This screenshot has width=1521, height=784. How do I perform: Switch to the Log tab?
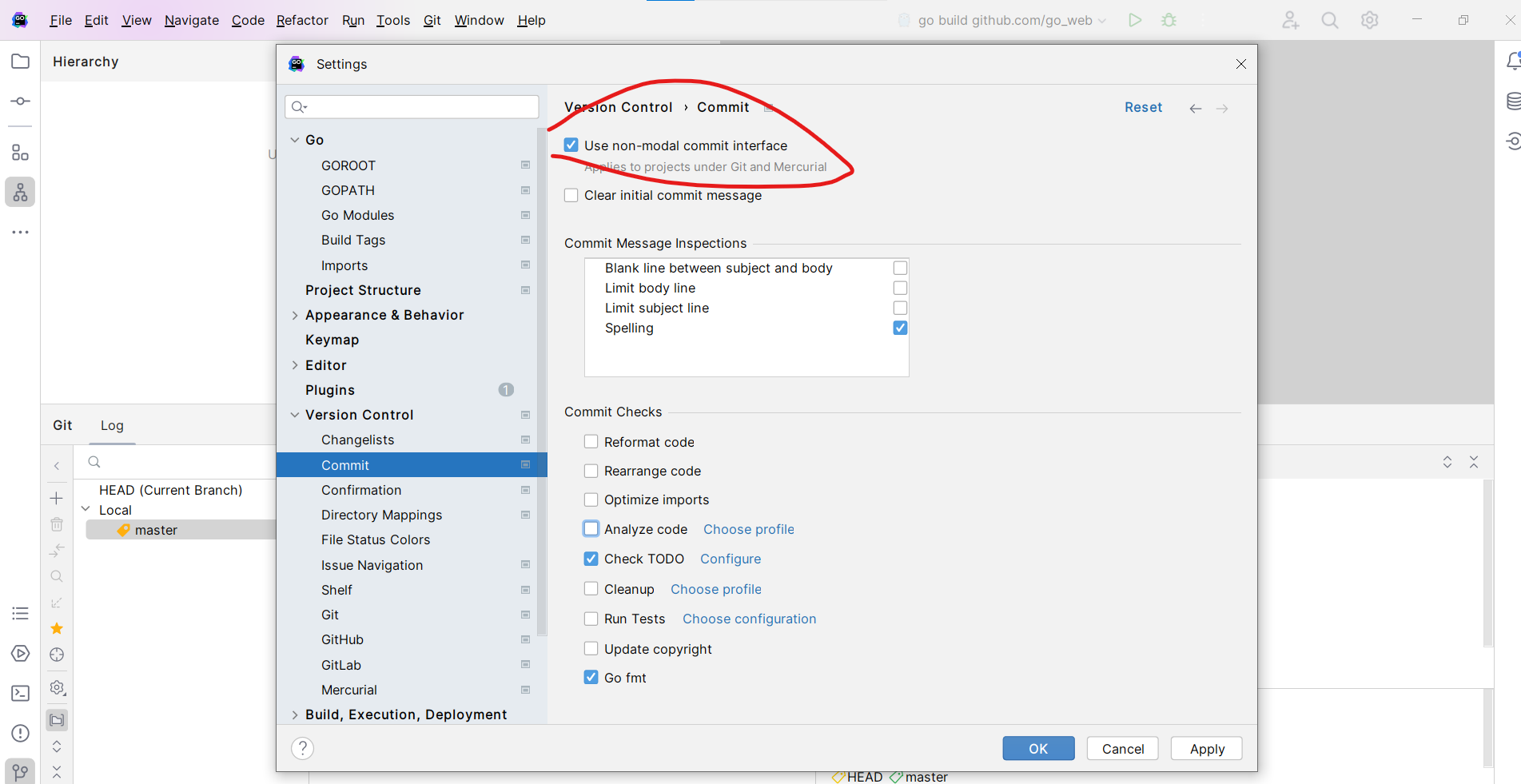(112, 426)
